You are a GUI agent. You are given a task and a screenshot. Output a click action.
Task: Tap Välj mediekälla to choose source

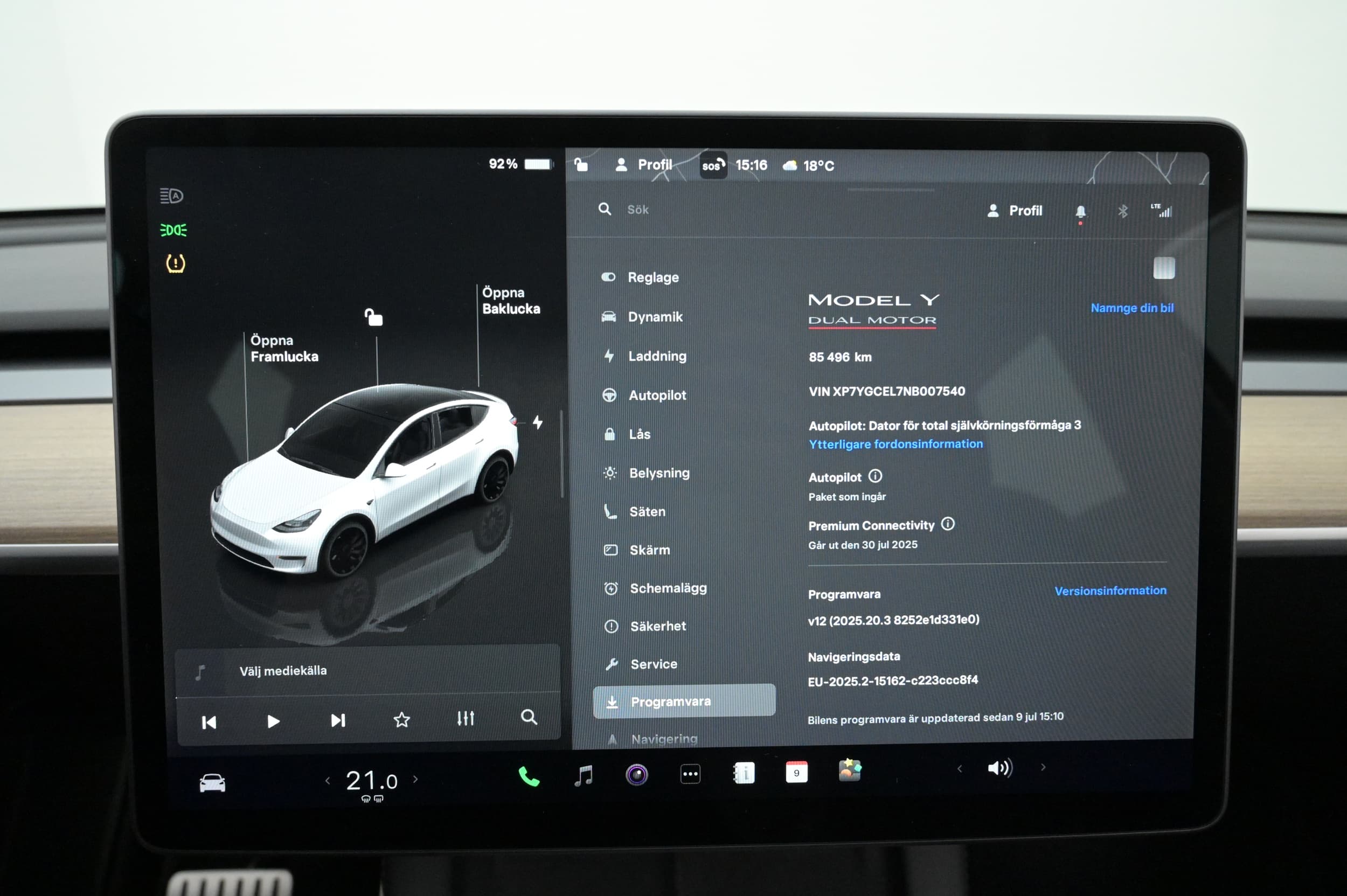click(x=283, y=671)
